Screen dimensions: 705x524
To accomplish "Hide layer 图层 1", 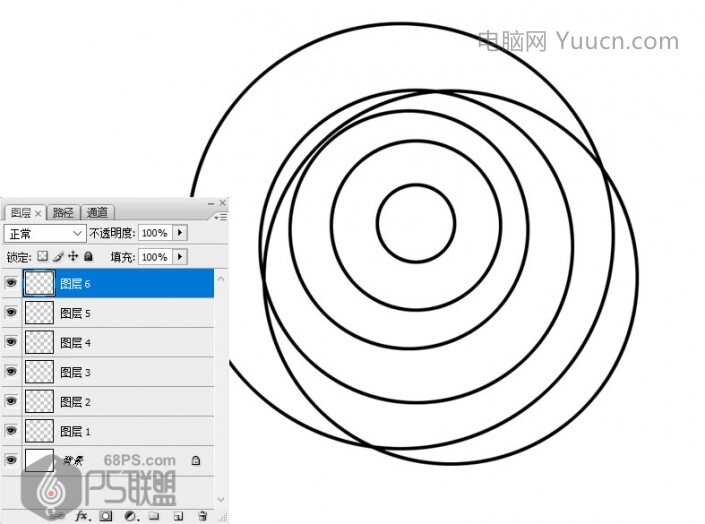I will pyautogui.click(x=11, y=431).
